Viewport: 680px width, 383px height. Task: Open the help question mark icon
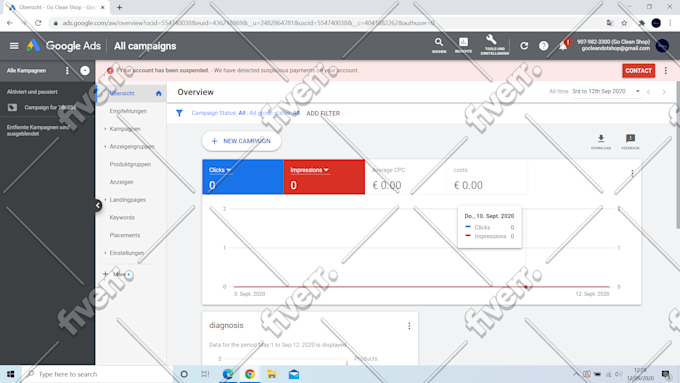tap(543, 46)
